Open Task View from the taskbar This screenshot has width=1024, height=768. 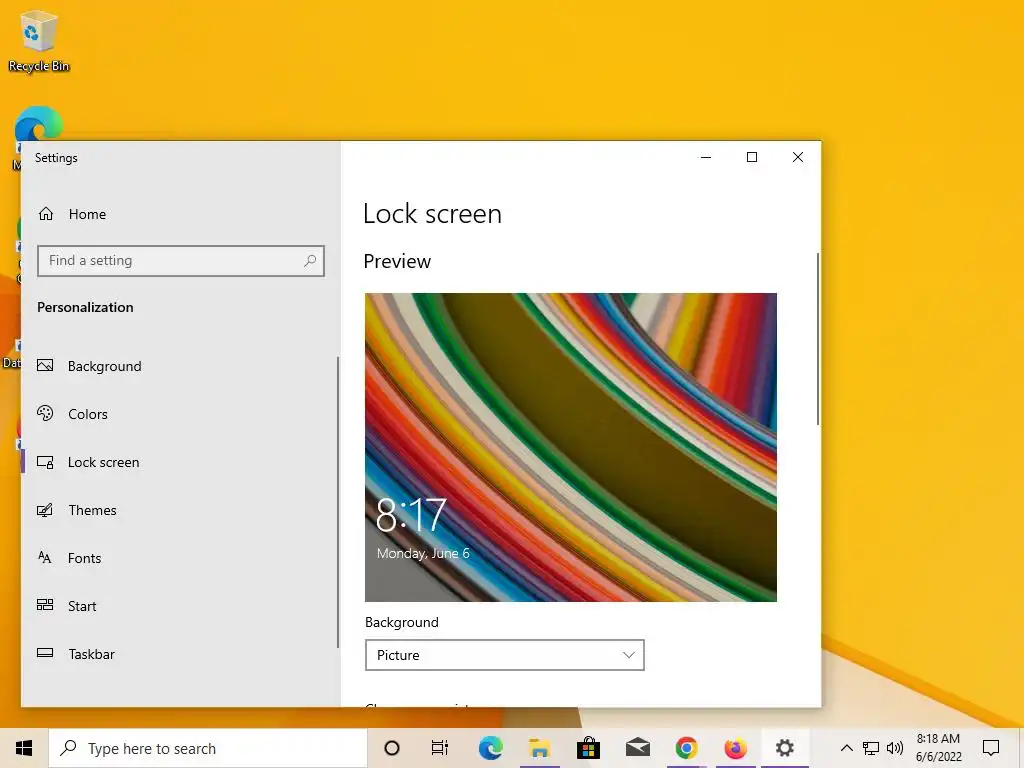440,748
